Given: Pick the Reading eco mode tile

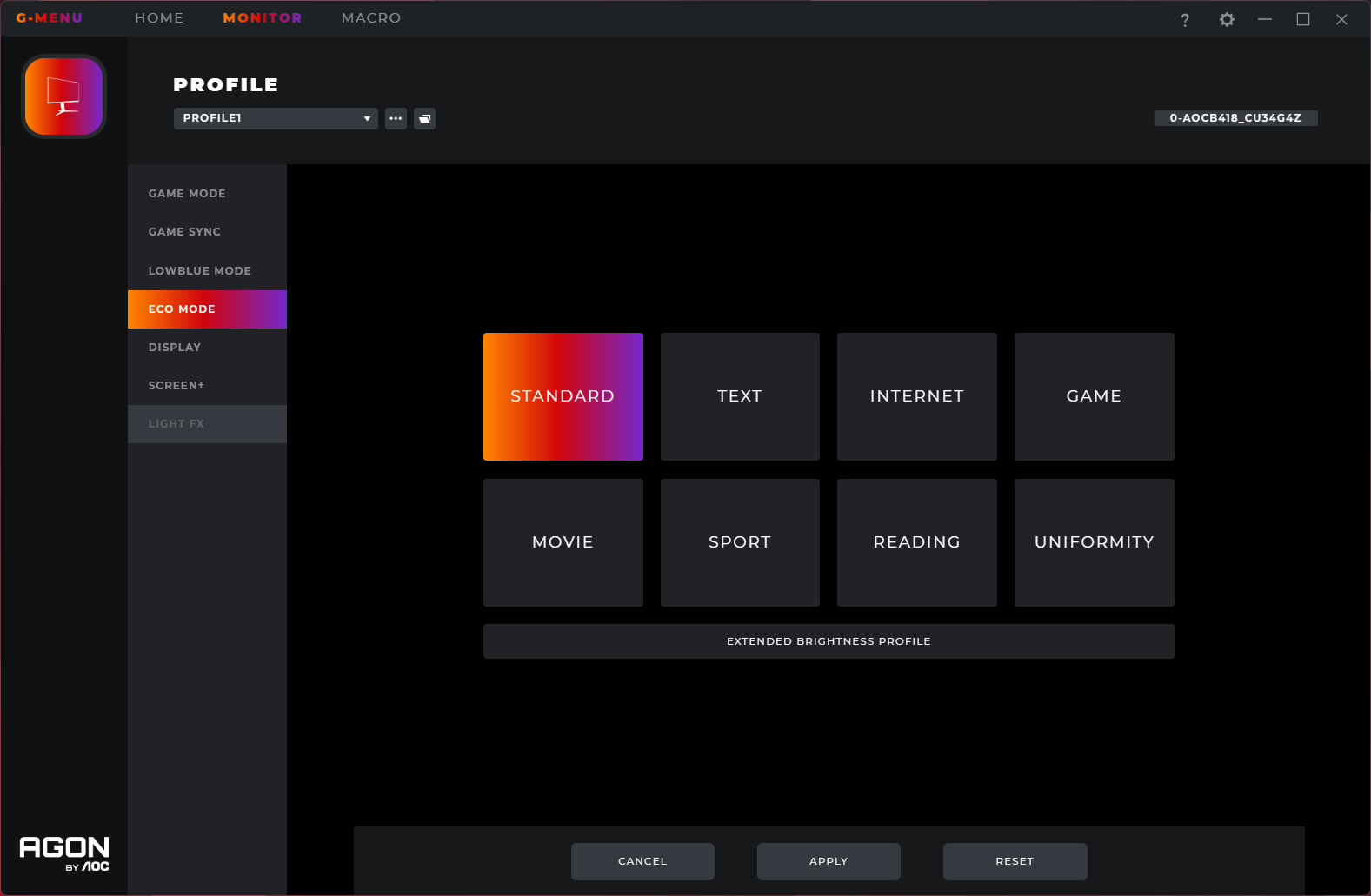Looking at the screenshot, I should pyautogui.click(x=916, y=542).
